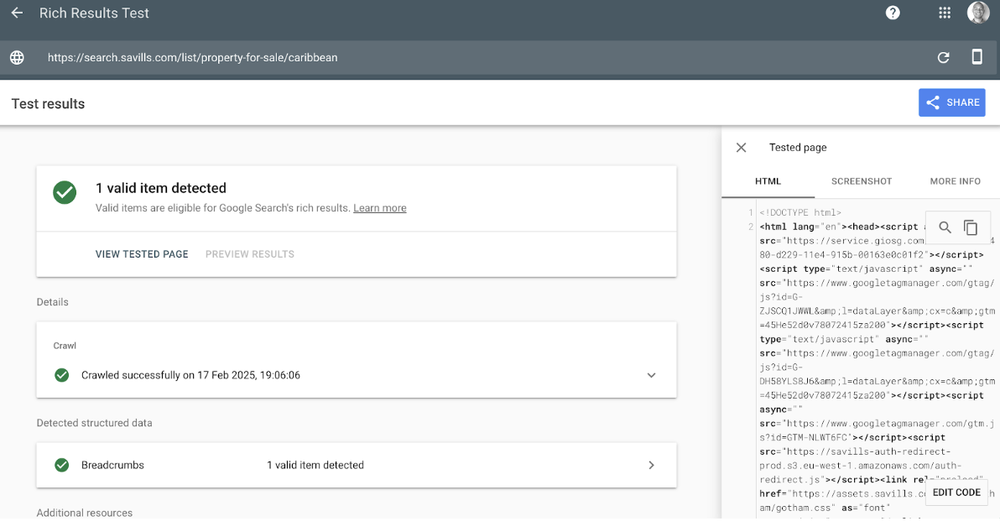Viewport: 1000px width, 527px height.
Task: Click the 'Crawl' label
Action: (64, 346)
